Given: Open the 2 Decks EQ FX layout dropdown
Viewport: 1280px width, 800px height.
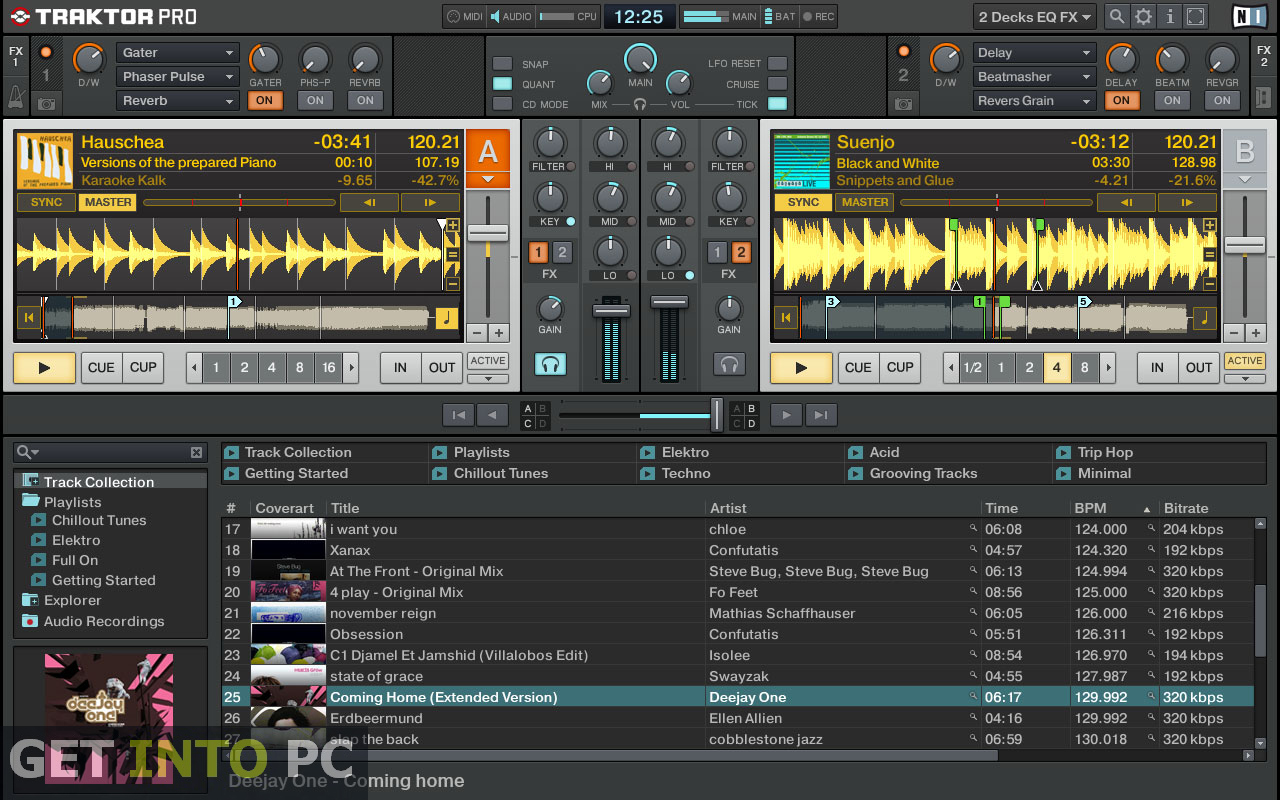Looking at the screenshot, I should click(1035, 17).
